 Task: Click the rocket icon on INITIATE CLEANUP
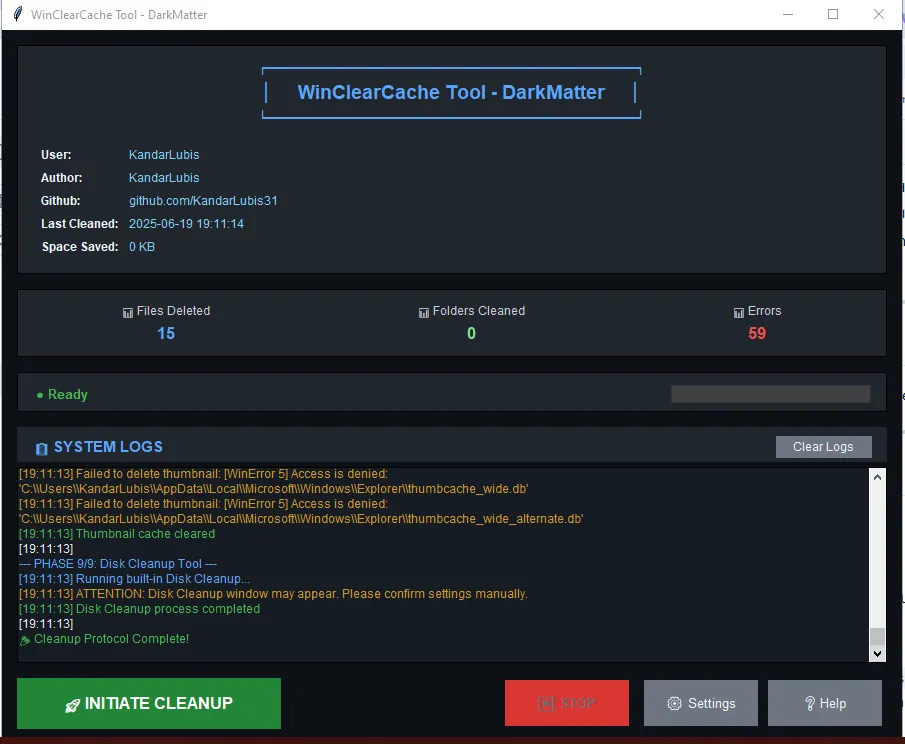click(x=74, y=703)
